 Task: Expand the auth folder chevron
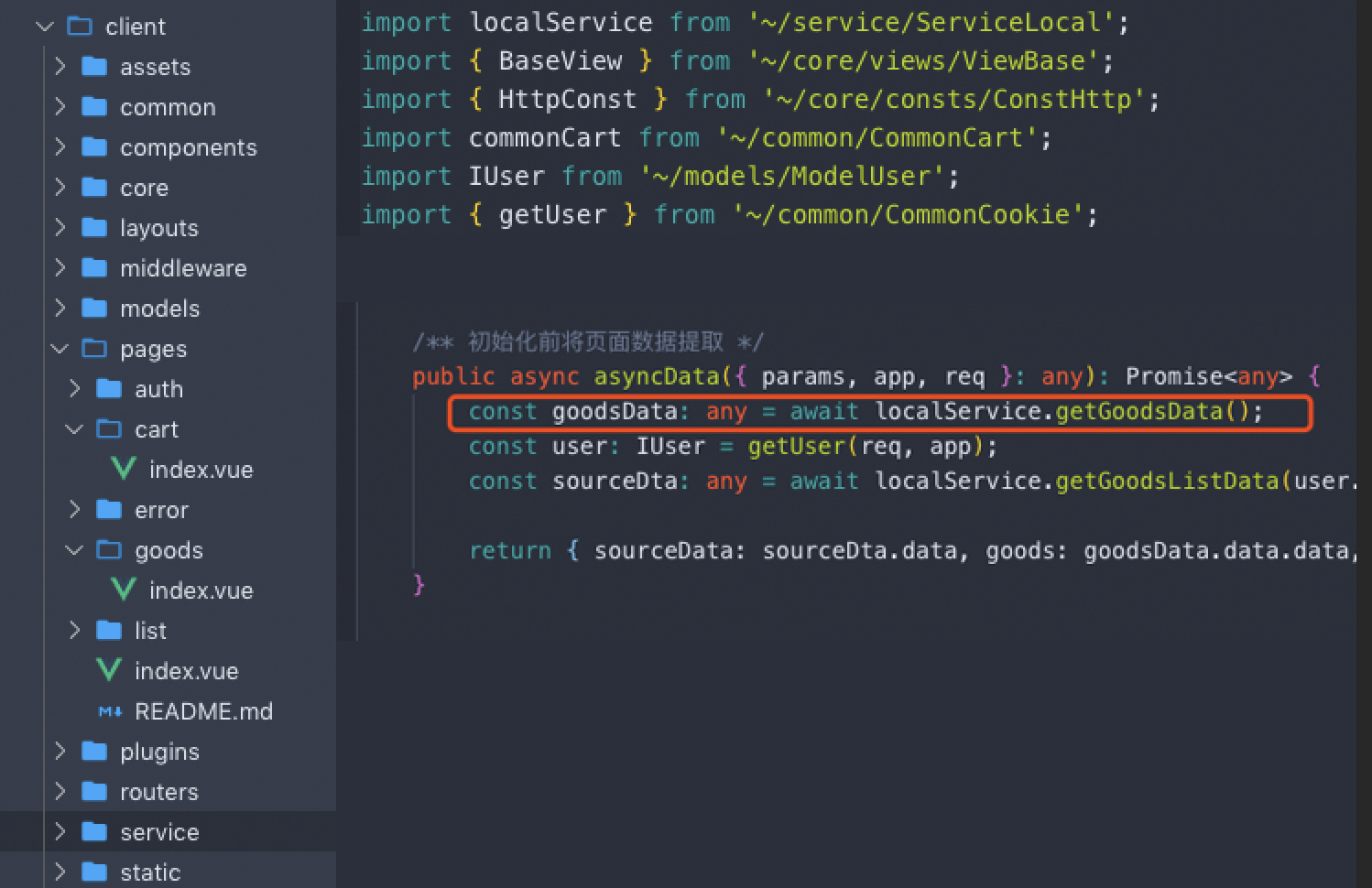pos(74,389)
